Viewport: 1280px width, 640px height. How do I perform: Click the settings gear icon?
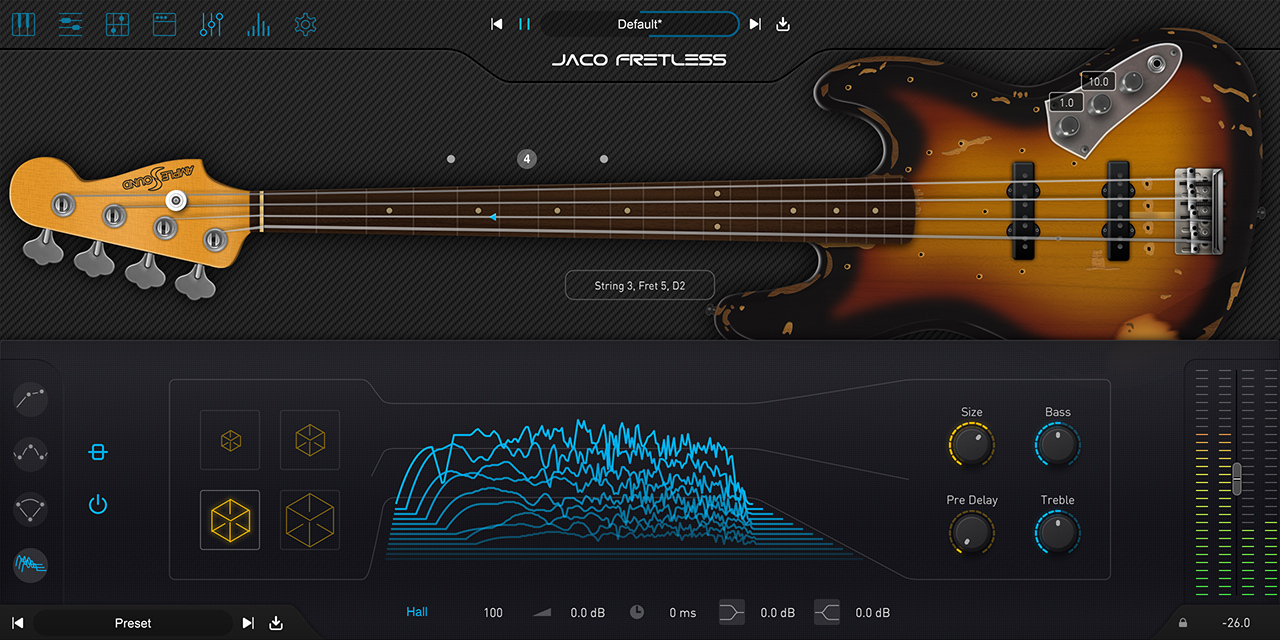click(x=306, y=24)
